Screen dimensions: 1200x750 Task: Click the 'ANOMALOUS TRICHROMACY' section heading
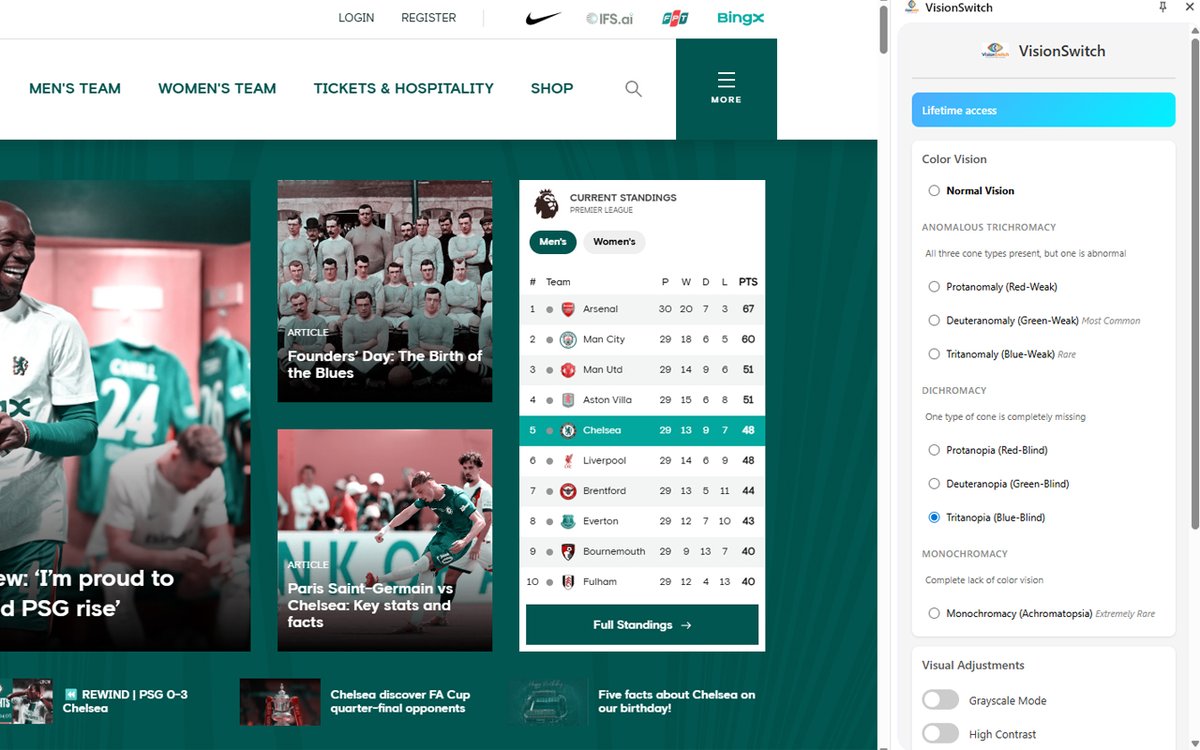[x=988, y=227]
